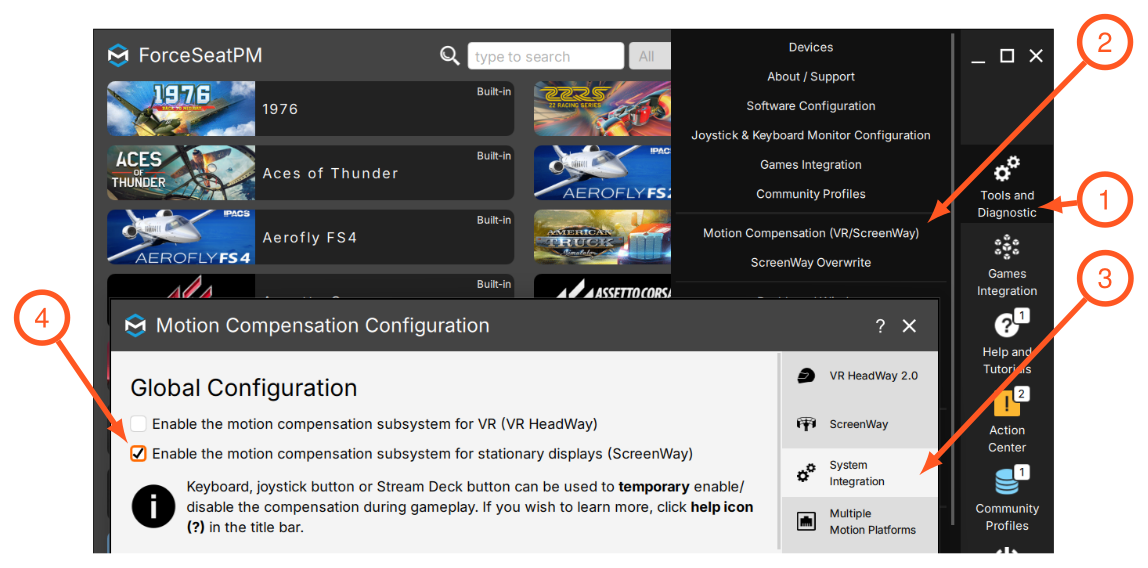Image resolution: width=1148 pixels, height=568 pixels.
Task: Open the 1976 game profile
Action: pyautogui.click(x=310, y=108)
